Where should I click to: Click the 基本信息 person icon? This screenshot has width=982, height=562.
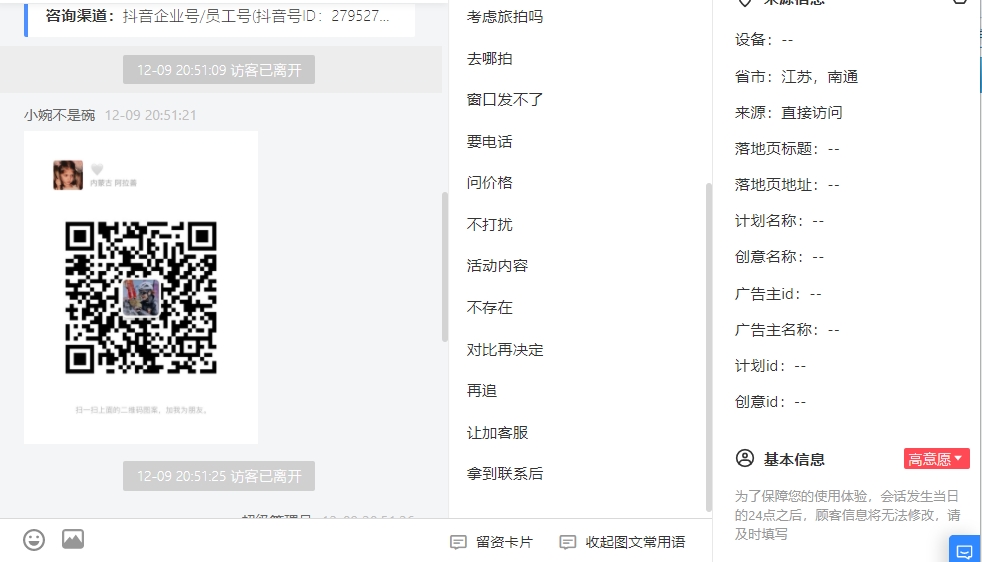click(x=745, y=458)
